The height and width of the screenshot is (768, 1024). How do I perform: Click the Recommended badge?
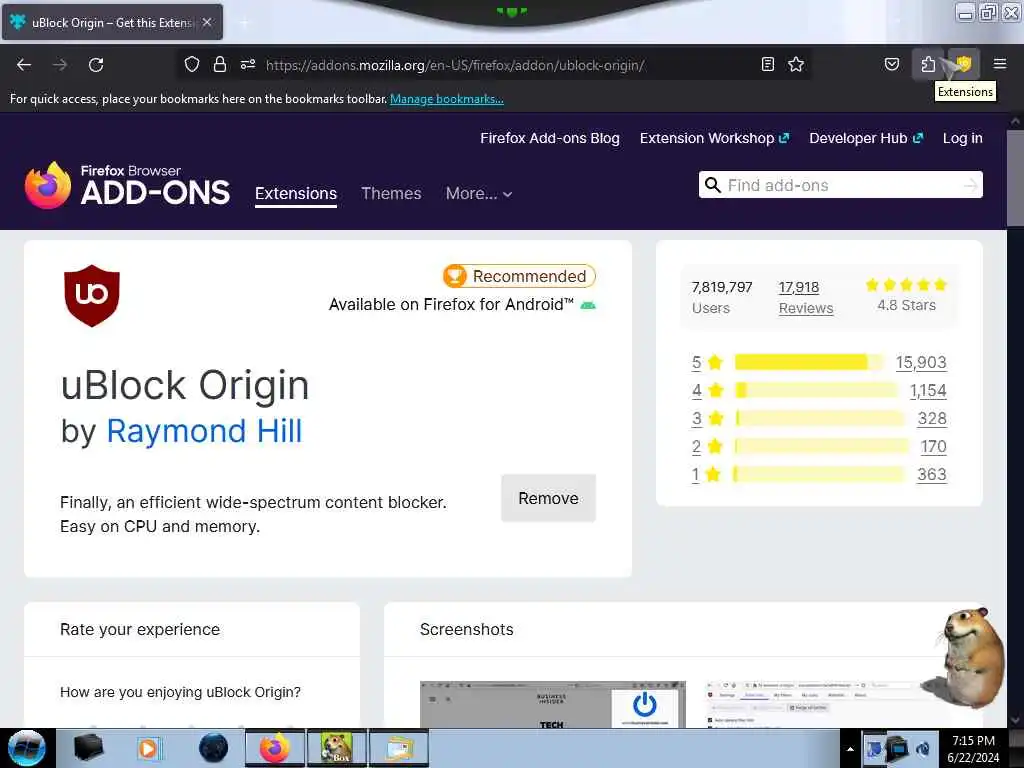(x=519, y=276)
